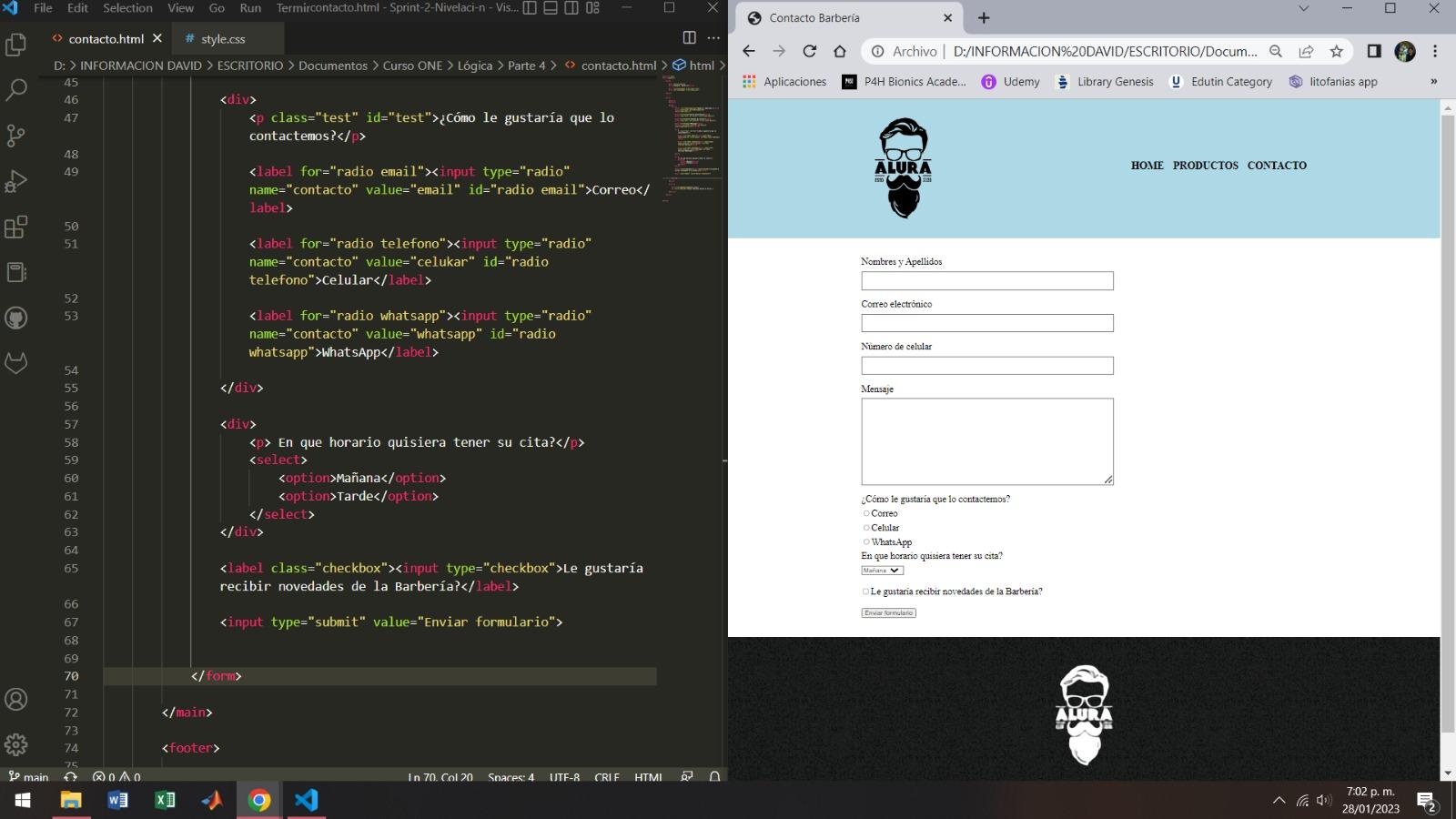Screen dimensions: 1456x819
Task: Open the Extensions view
Action: pyautogui.click(x=16, y=227)
